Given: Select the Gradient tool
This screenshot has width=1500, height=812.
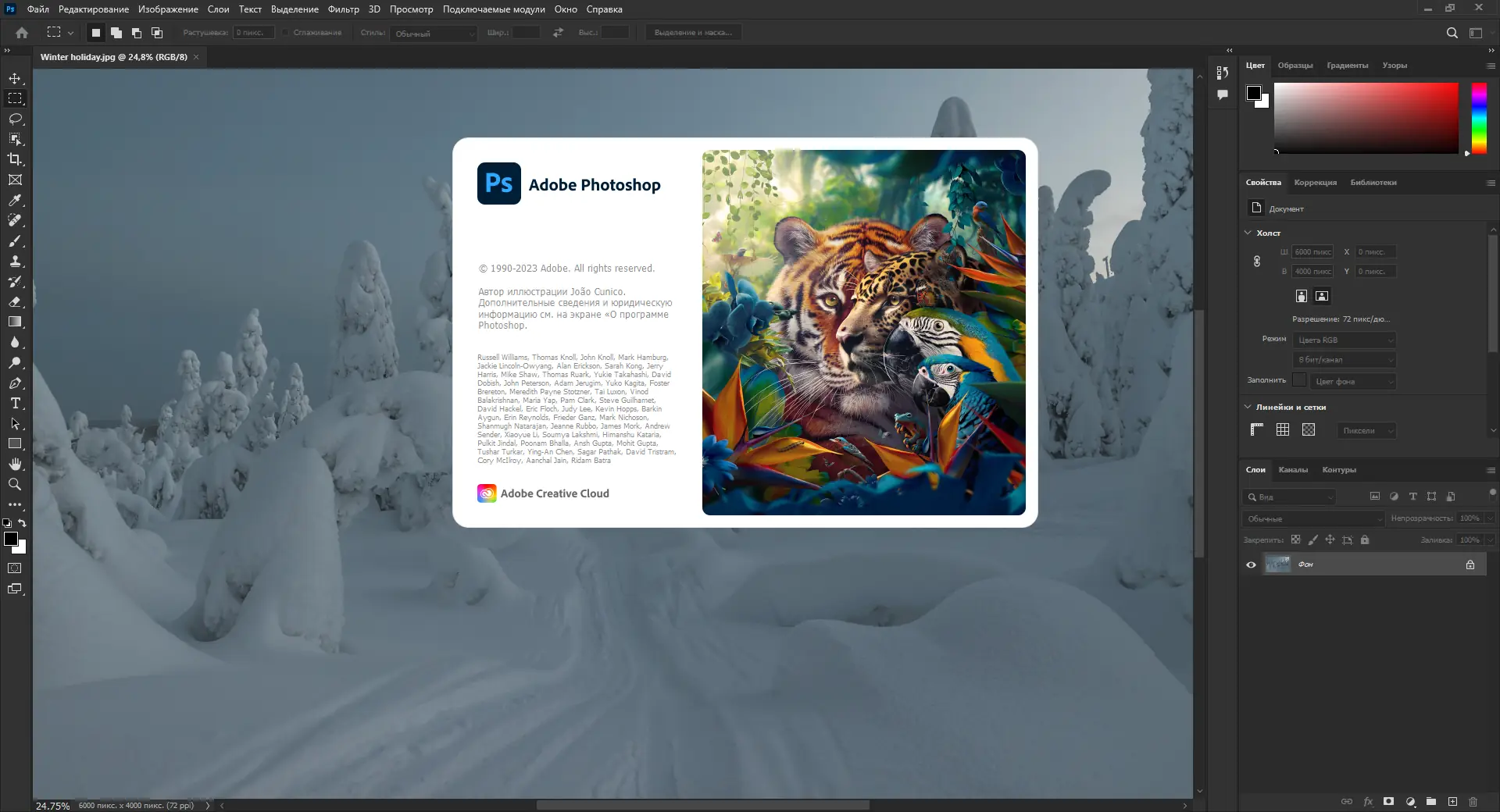Looking at the screenshot, I should (x=15, y=322).
